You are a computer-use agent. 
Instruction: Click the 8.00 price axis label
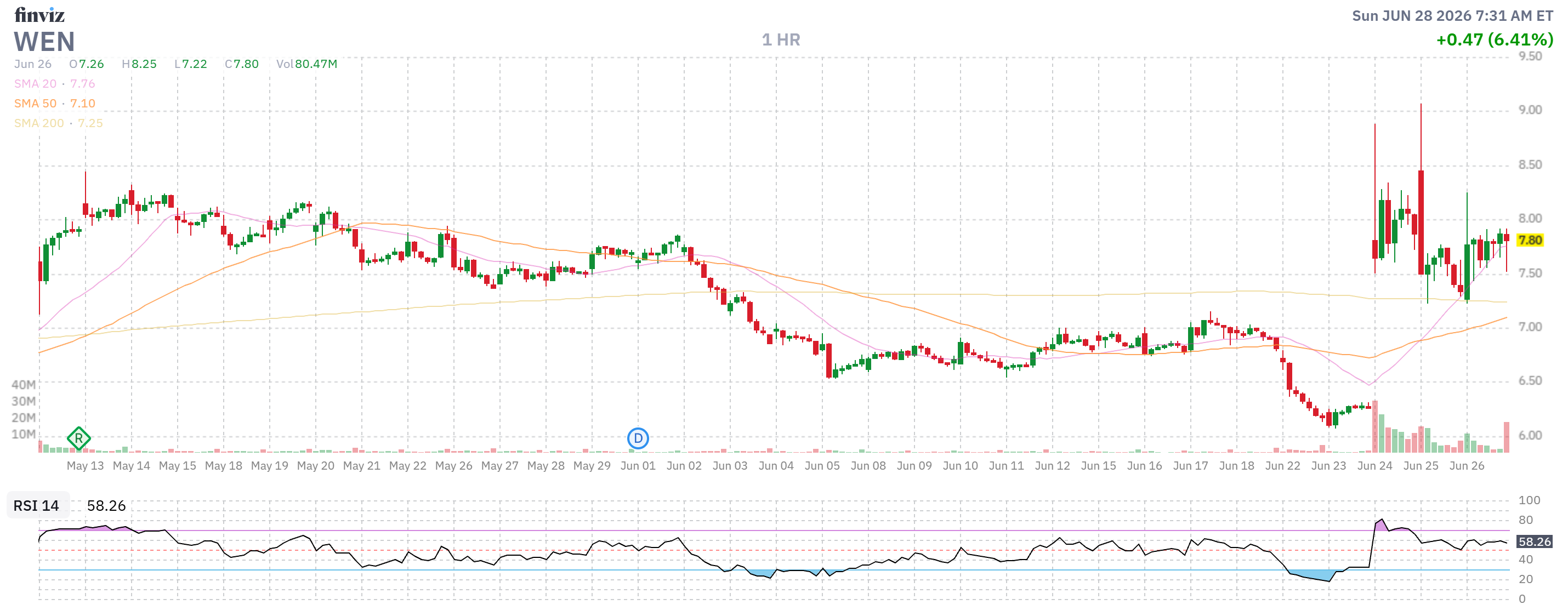coord(1530,219)
